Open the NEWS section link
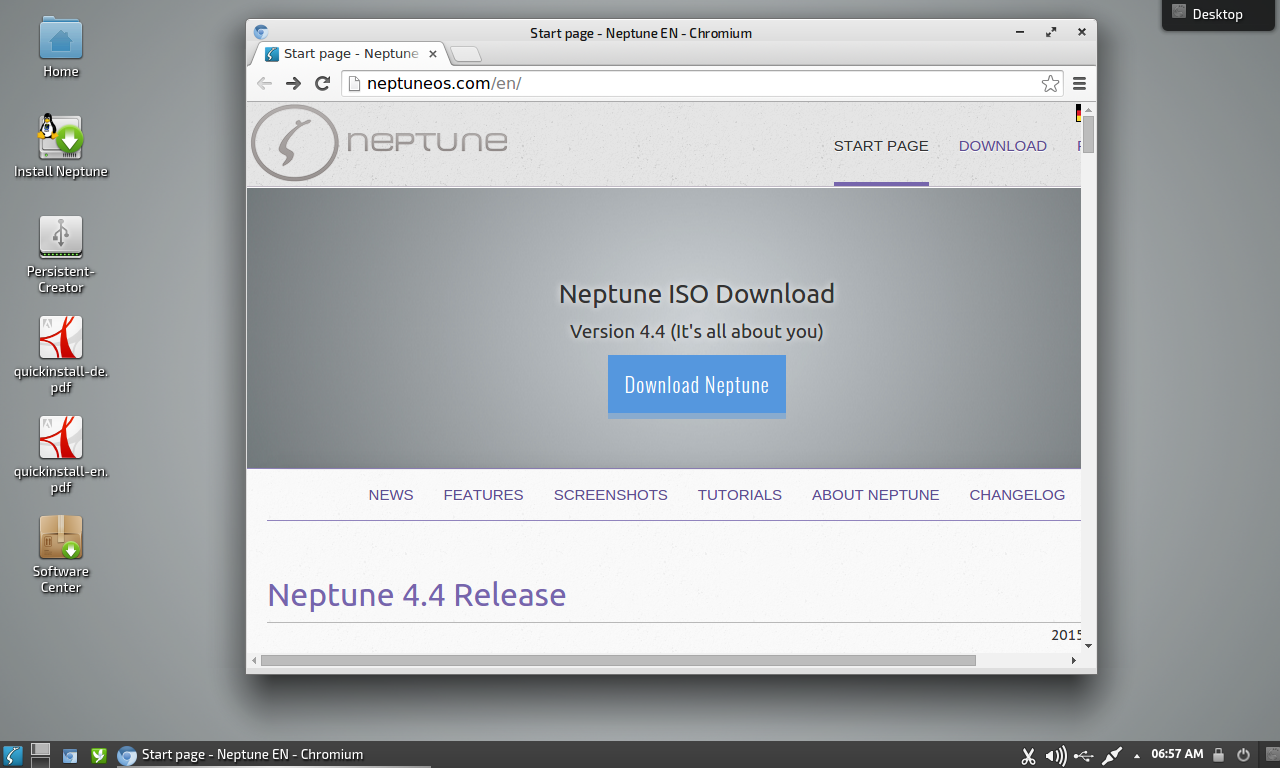The height and width of the screenshot is (768, 1280). 391,495
